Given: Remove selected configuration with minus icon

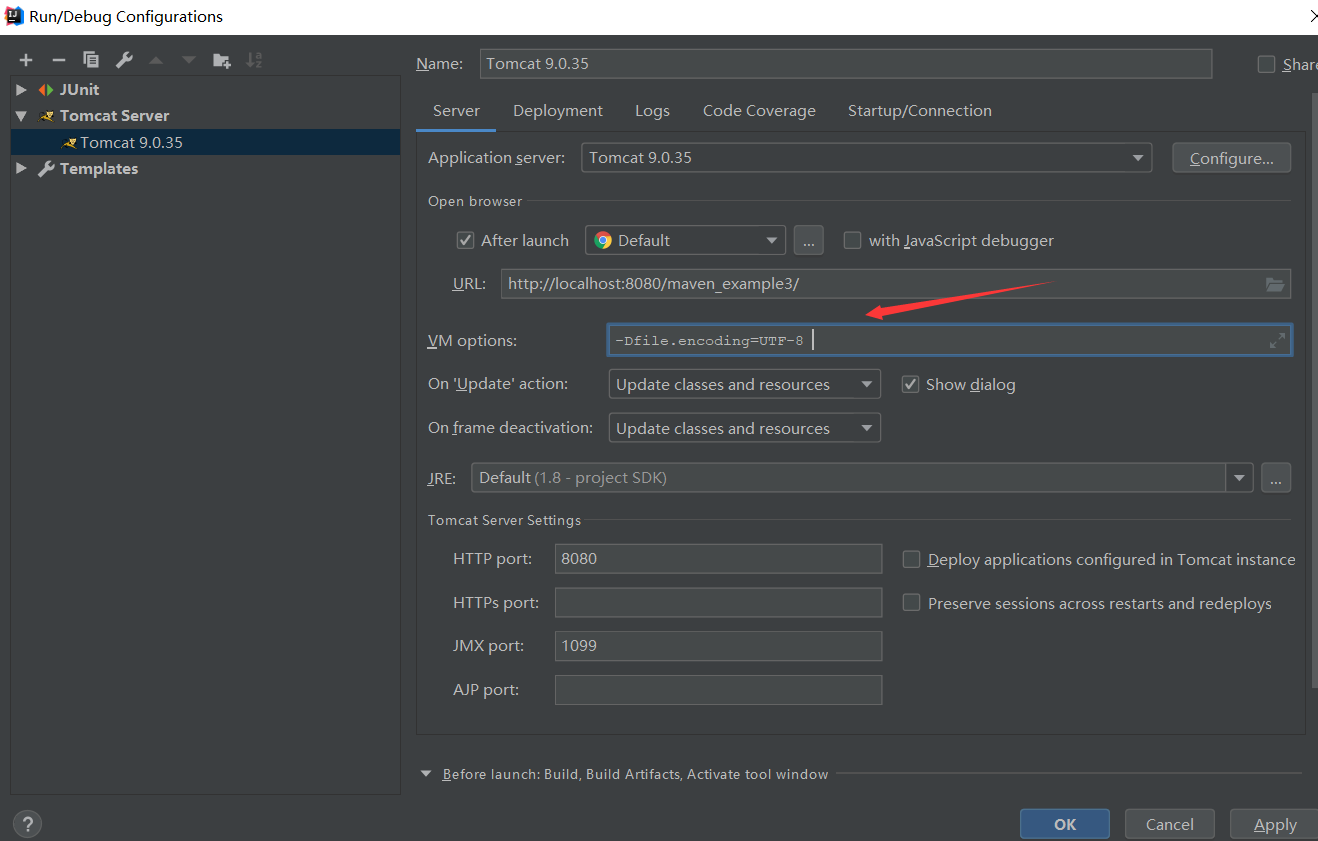Looking at the screenshot, I should (59, 60).
